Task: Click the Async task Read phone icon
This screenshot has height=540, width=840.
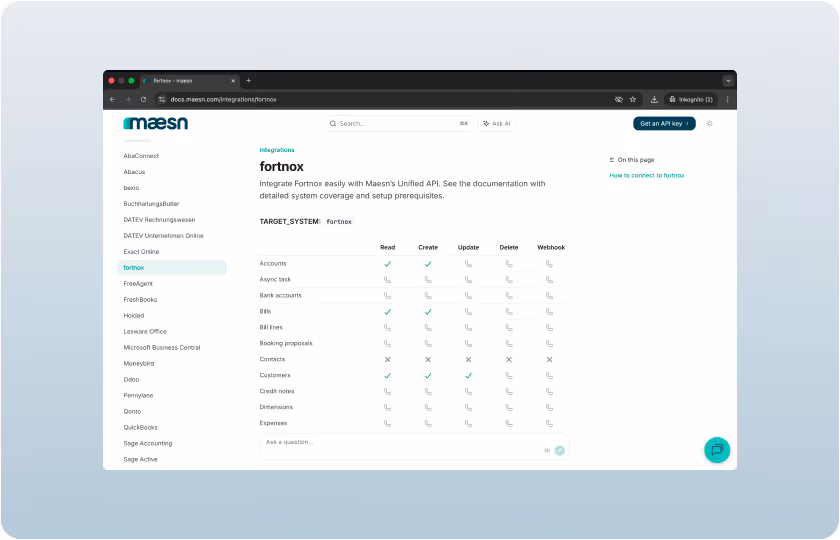Action: click(387, 280)
